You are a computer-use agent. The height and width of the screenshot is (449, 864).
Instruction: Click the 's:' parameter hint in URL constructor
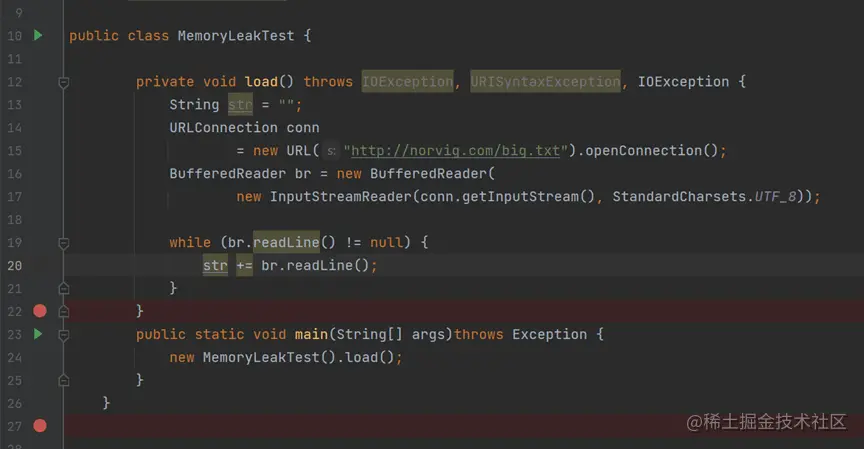331,150
